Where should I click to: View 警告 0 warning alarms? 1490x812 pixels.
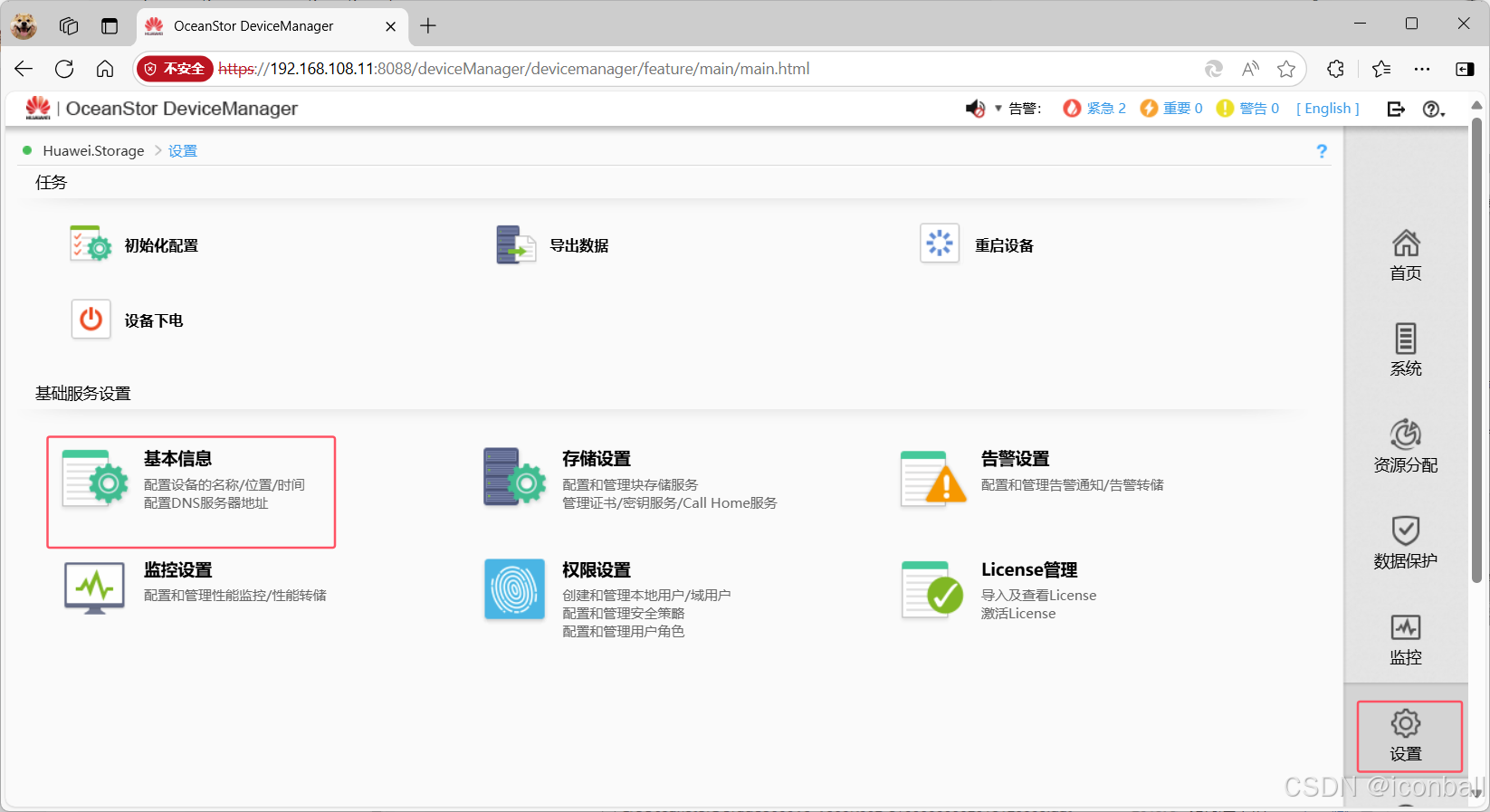point(1247,109)
